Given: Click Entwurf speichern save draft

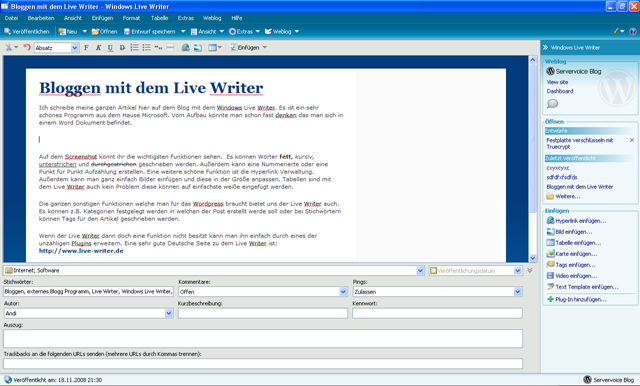Looking at the screenshot, I should [149, 31].
